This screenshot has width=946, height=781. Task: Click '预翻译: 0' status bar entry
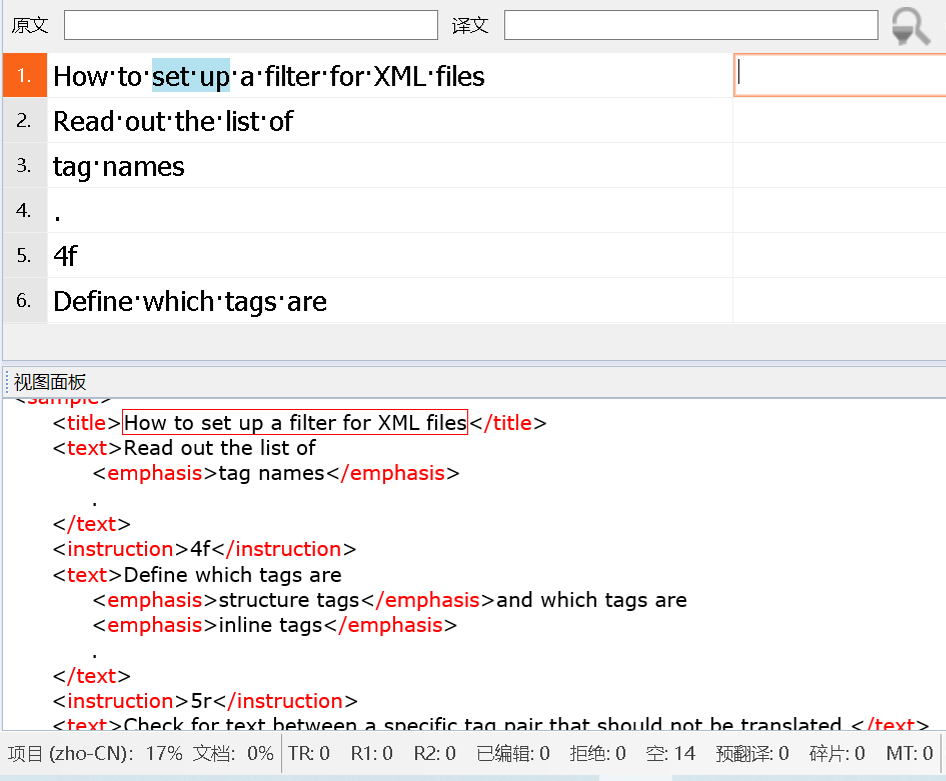click(753, 753)
